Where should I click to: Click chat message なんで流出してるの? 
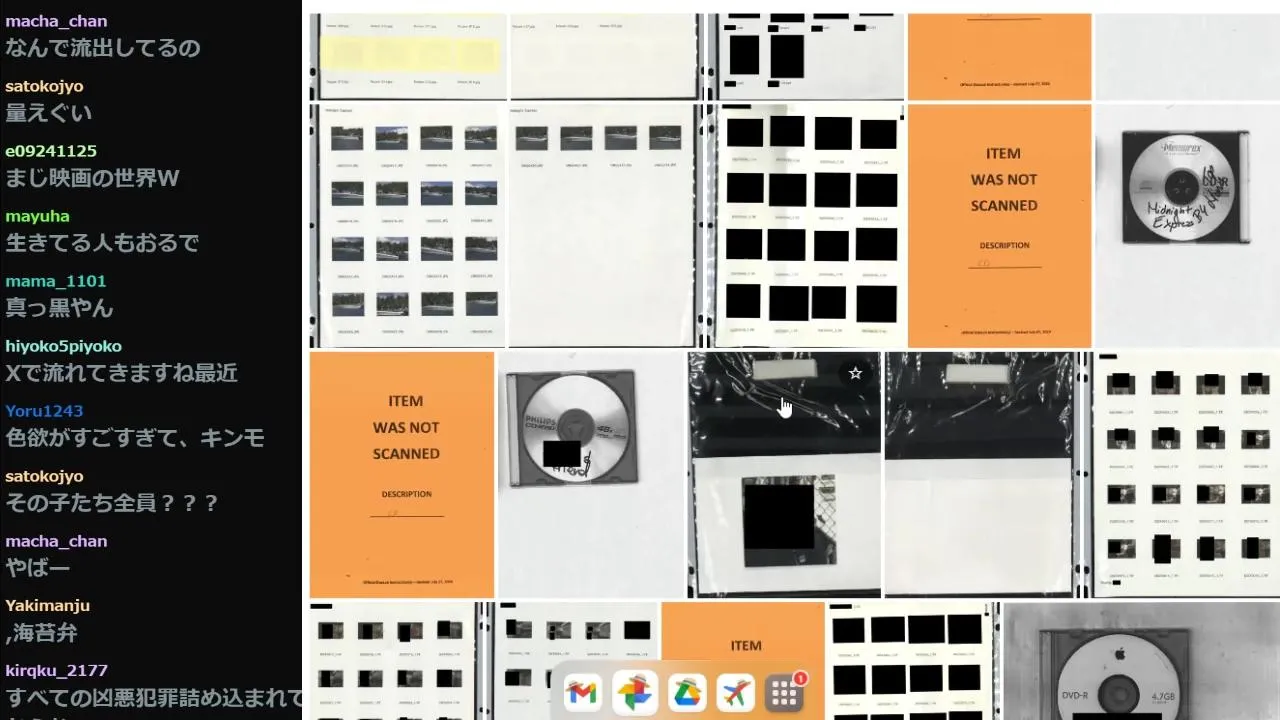click(103, 48)
